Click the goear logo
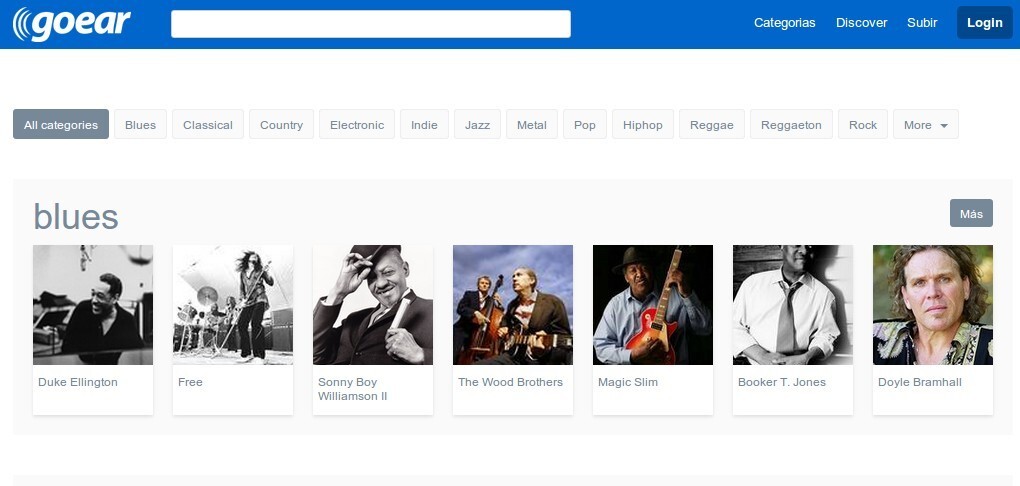This screenshot has height=486, width=1020. click(x=72, y=24)
